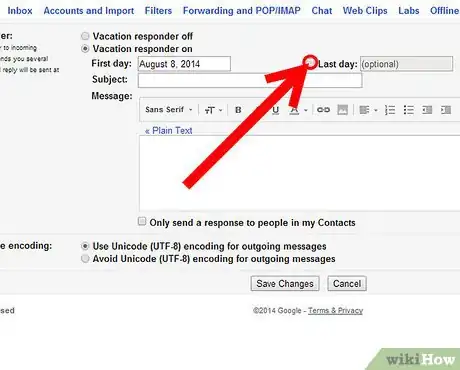The width and height of the screenshot is (460, 370).
Task: Click the Subject input field
Action: (x=250, y=81)
